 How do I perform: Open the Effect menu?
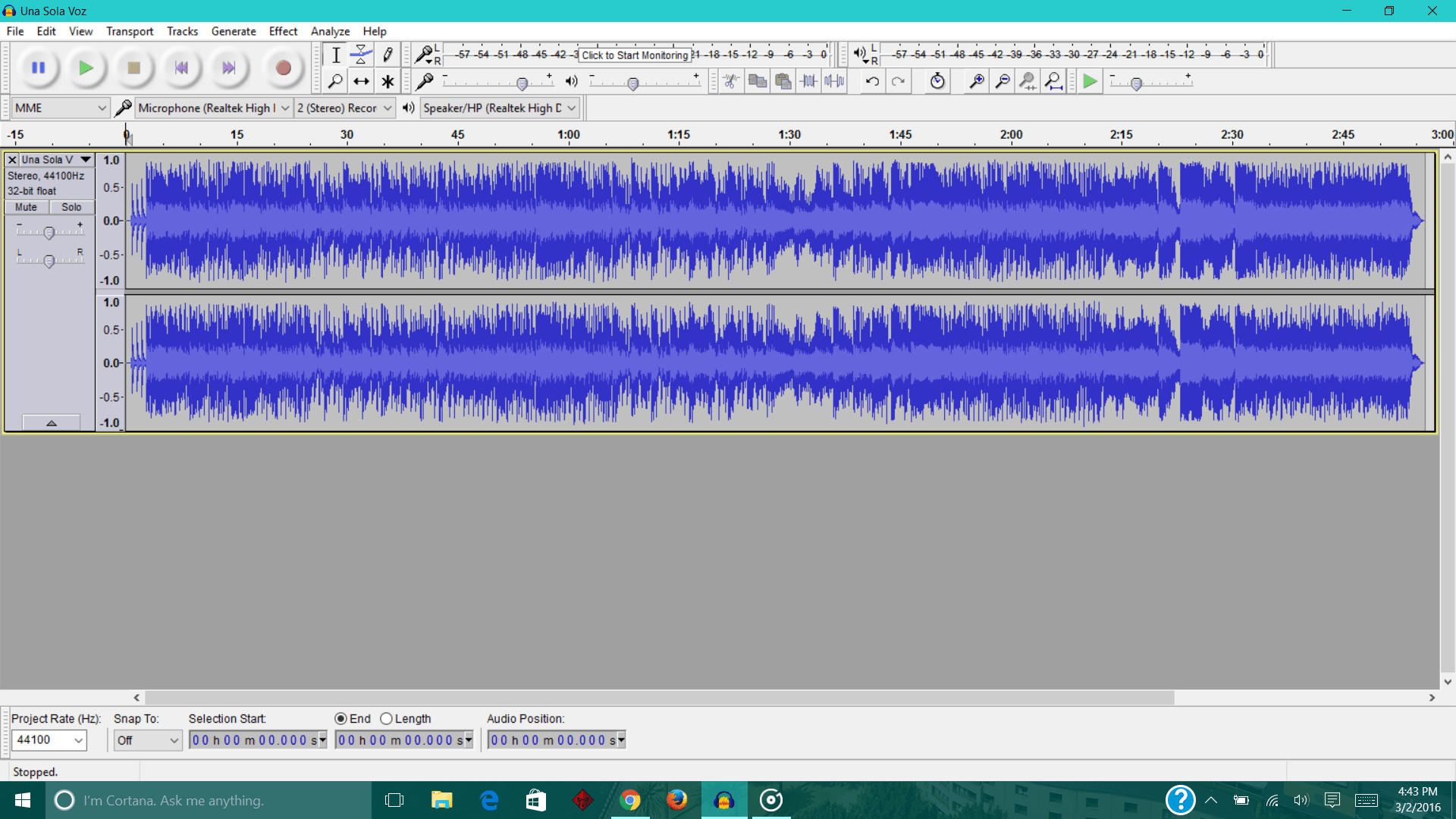pos(283,31)
